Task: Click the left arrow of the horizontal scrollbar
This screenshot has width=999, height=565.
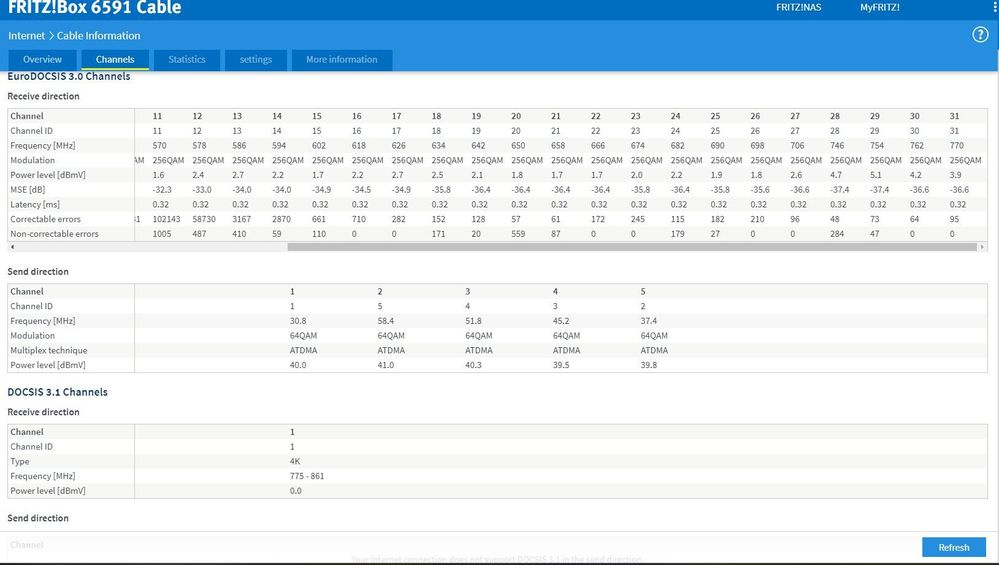Action: click(12, 247)
